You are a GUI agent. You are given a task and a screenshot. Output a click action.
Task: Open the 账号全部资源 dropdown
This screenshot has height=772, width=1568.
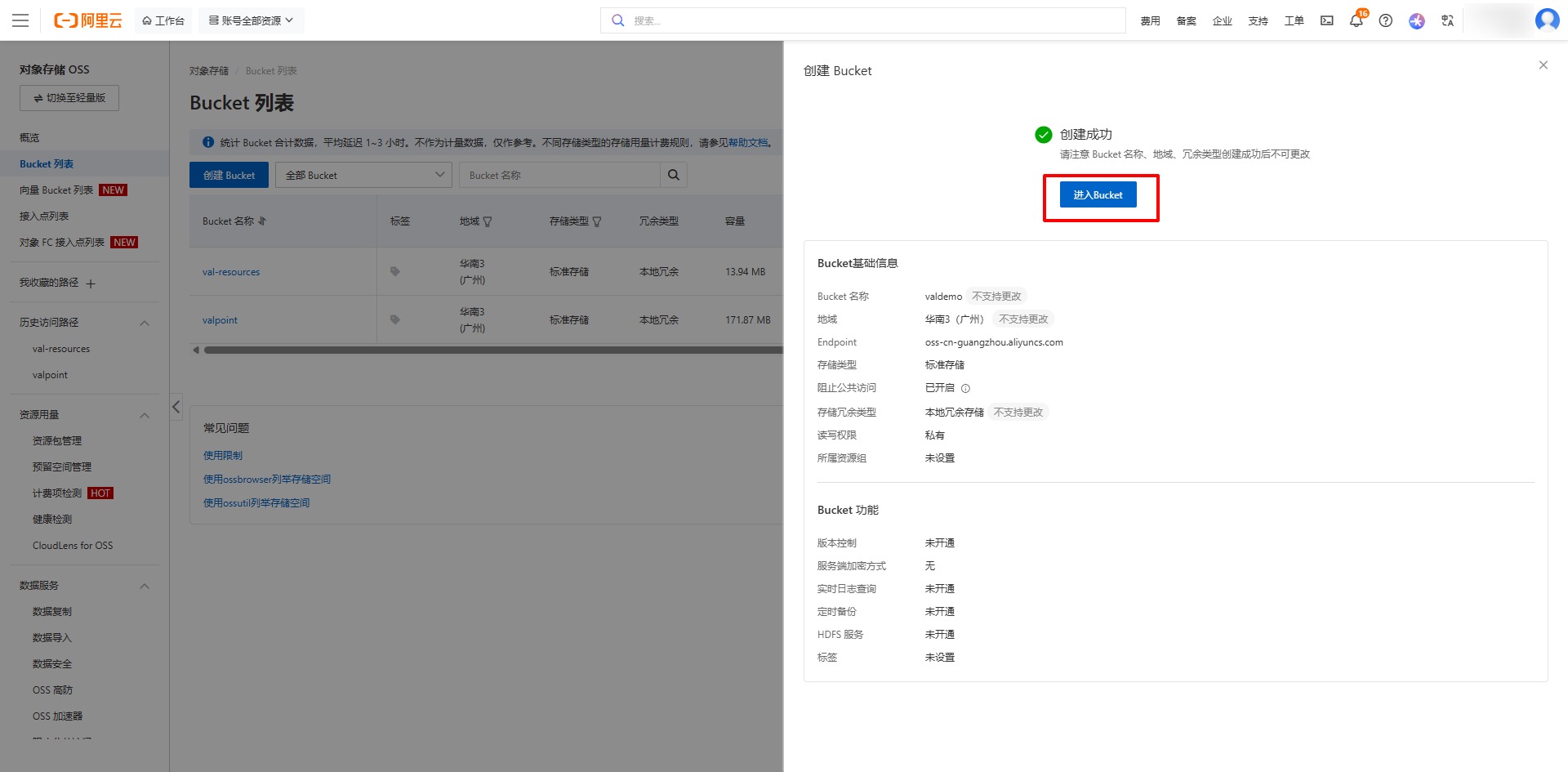coord(251,20)
